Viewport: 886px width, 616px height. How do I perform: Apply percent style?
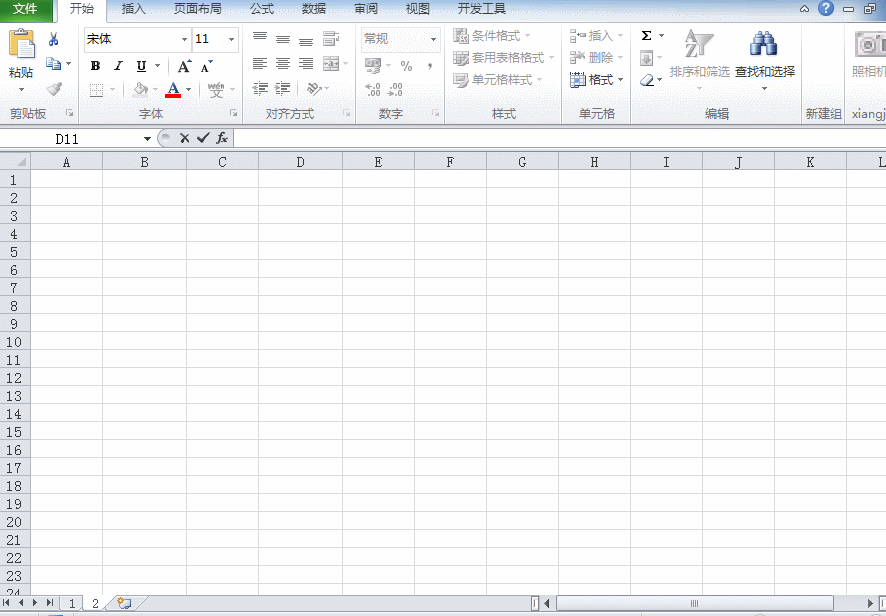[x=406, y=66]
